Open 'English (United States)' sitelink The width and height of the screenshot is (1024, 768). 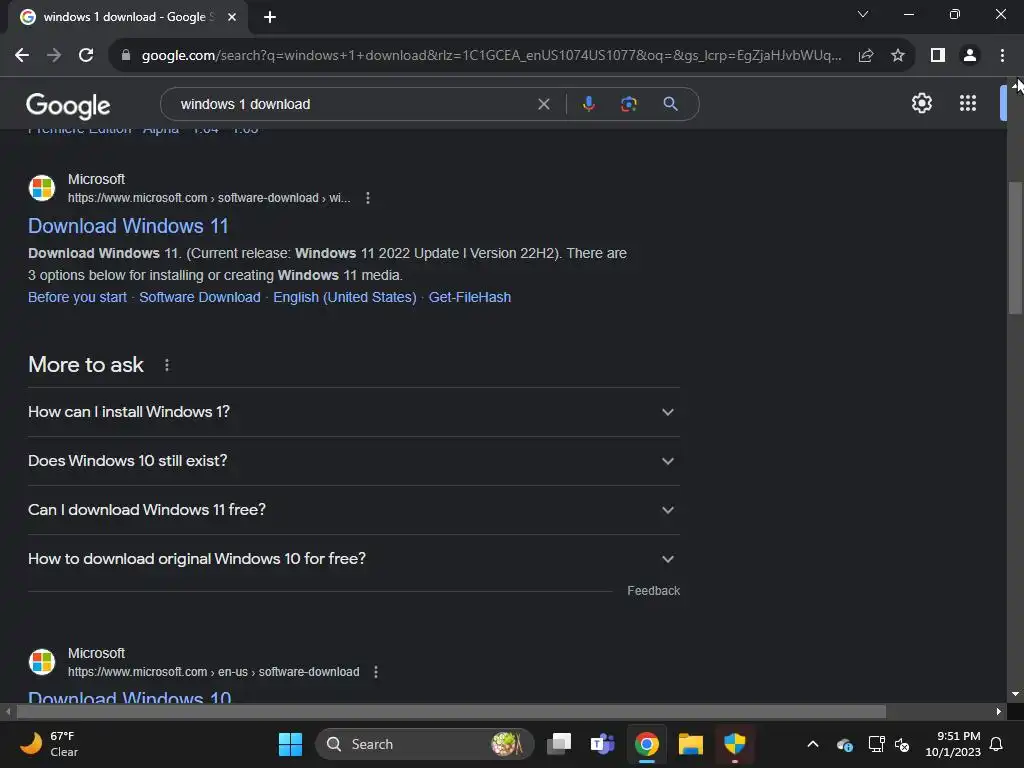point(345,297)
